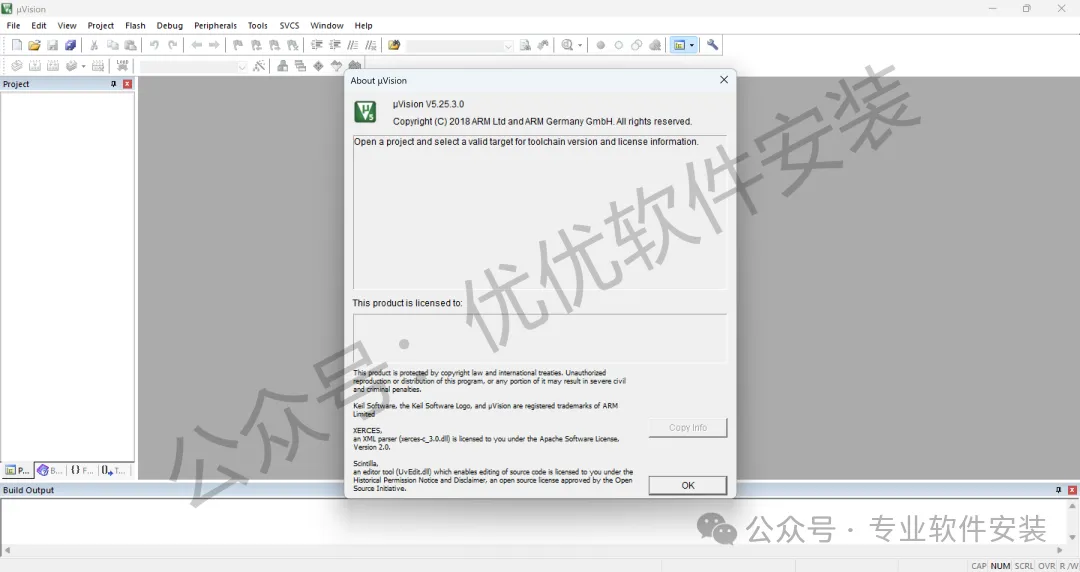Translate current file icon

point(17,65)
